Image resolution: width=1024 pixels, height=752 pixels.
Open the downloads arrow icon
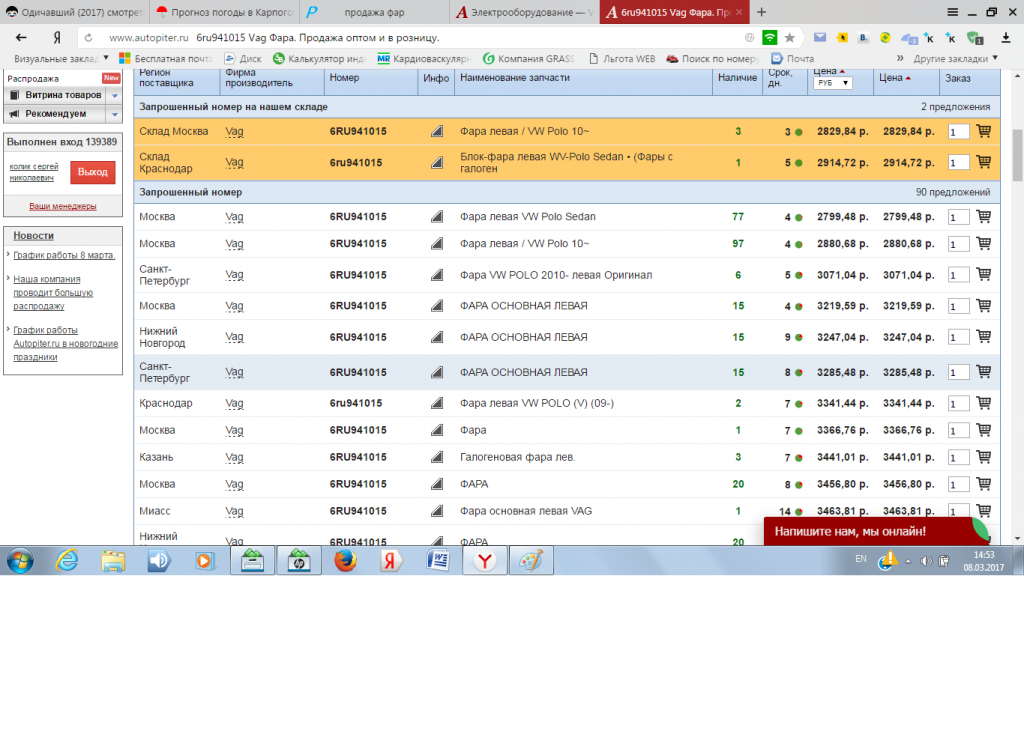coord(1006,38)
